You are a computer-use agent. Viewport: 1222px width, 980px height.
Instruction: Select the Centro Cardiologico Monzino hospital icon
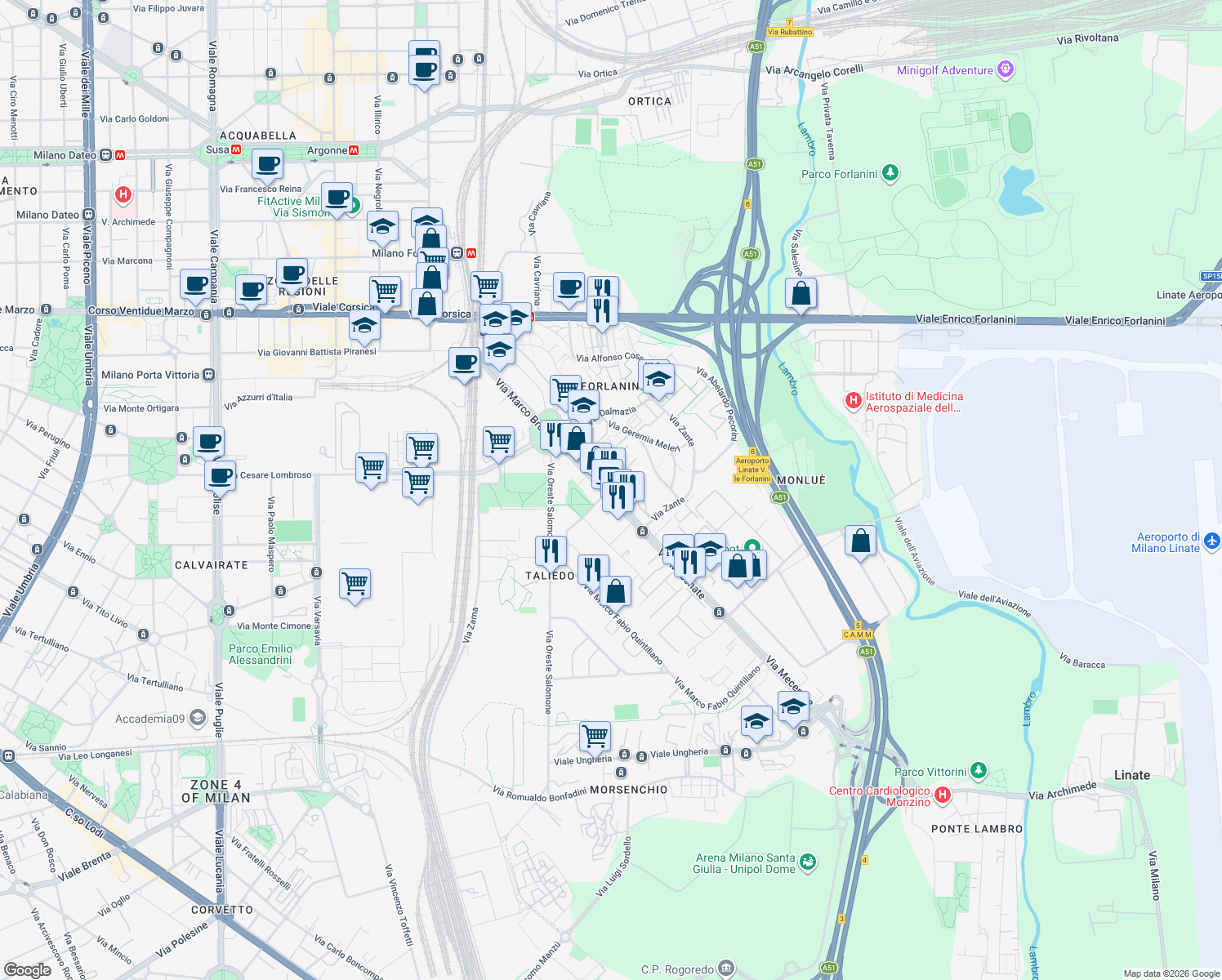point(942,792)
